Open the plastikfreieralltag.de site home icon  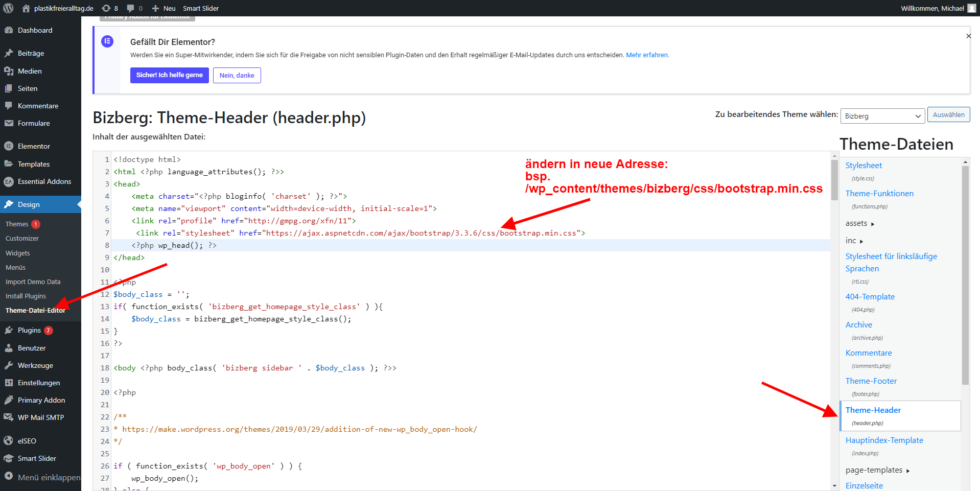pyautogui.click(x=26, y=9)
